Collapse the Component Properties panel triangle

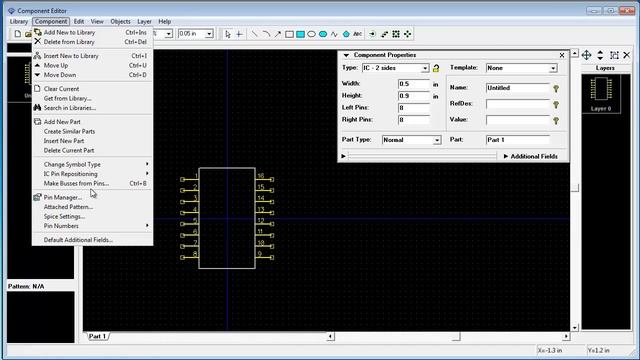click(346, 55)
